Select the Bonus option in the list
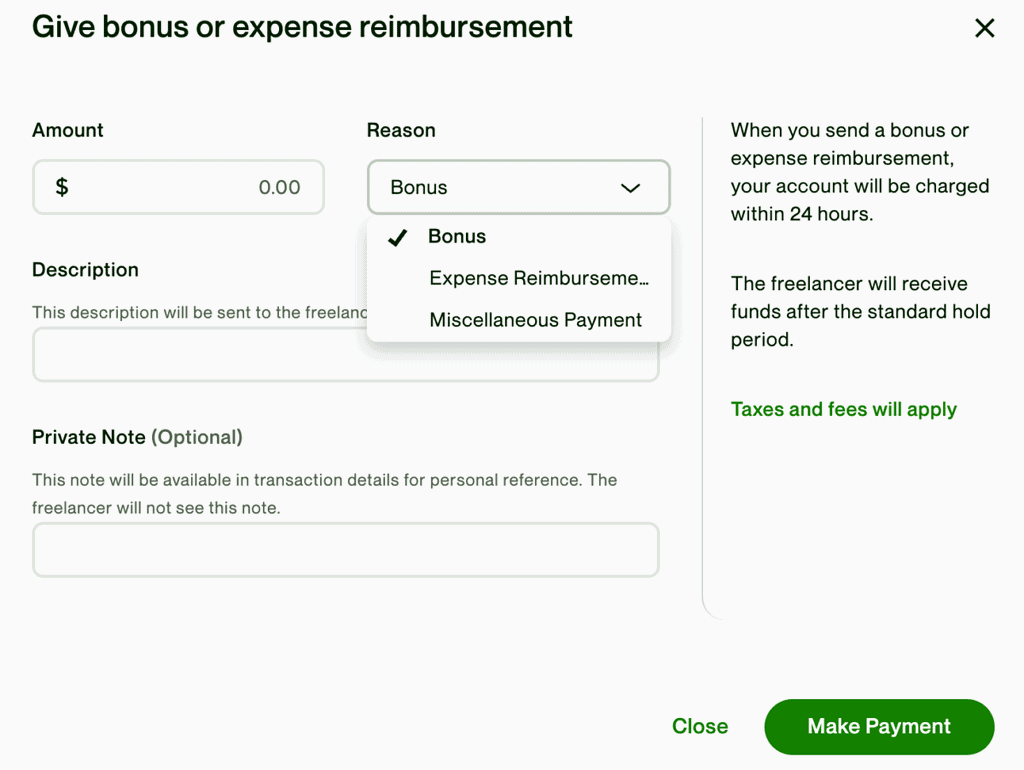Viewport: 1024px width, 770px height. tap(457, 237)
